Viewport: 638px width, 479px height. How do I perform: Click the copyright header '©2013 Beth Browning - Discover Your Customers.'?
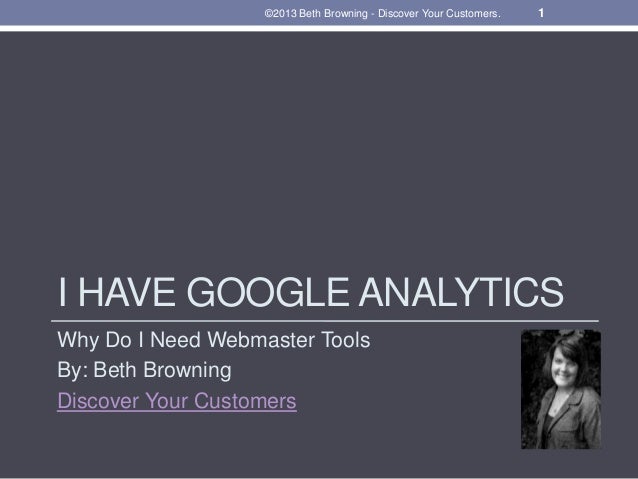pos(382,13)
